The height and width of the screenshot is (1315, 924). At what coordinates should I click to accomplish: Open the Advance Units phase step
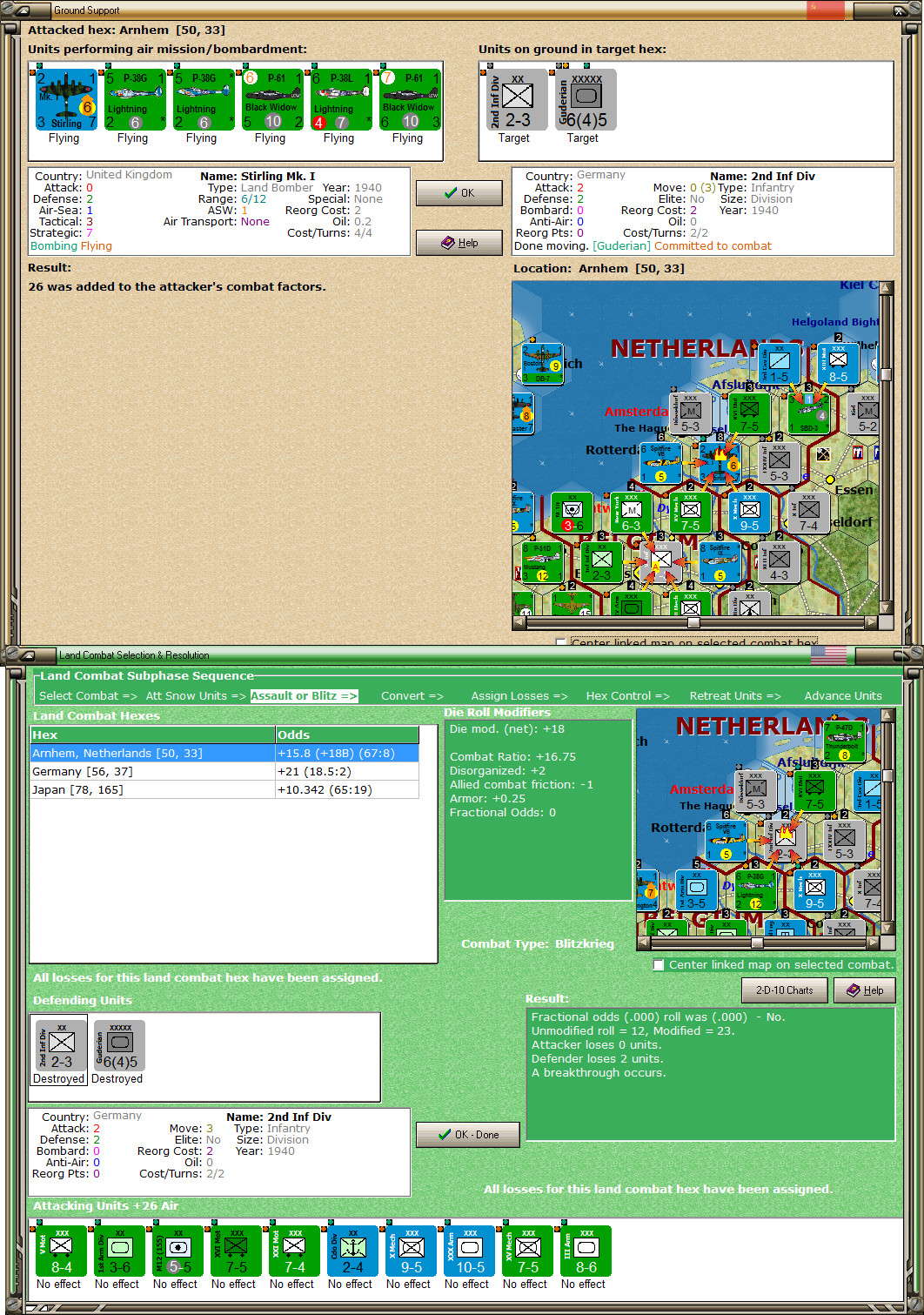pos(842,695)
